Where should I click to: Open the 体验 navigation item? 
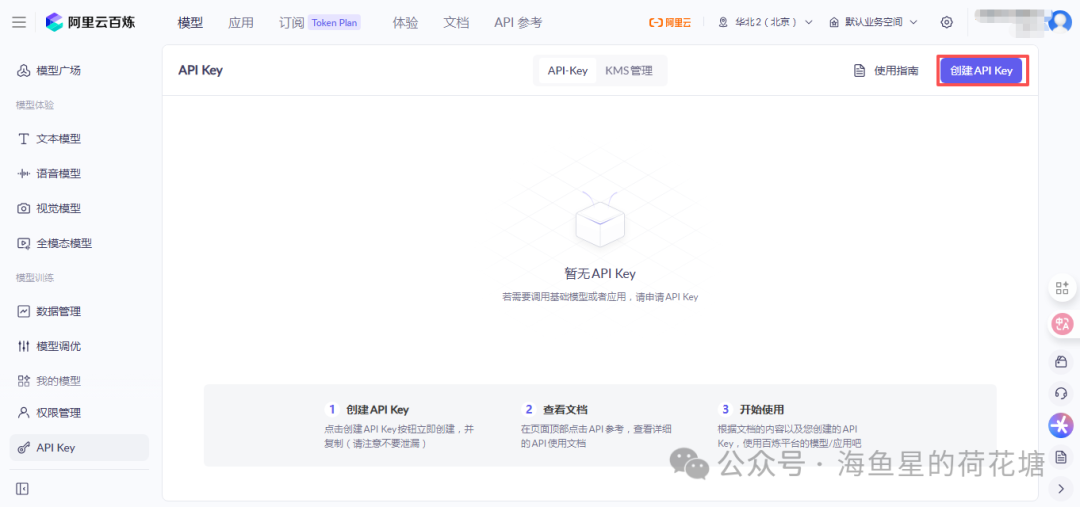(405, 23)
